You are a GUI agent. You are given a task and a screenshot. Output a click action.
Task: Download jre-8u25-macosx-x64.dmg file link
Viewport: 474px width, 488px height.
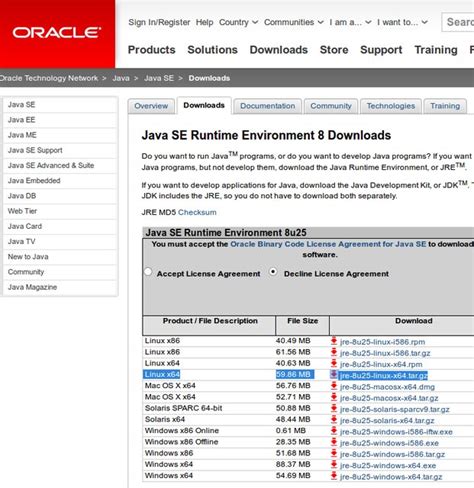[x=387, y=387]
